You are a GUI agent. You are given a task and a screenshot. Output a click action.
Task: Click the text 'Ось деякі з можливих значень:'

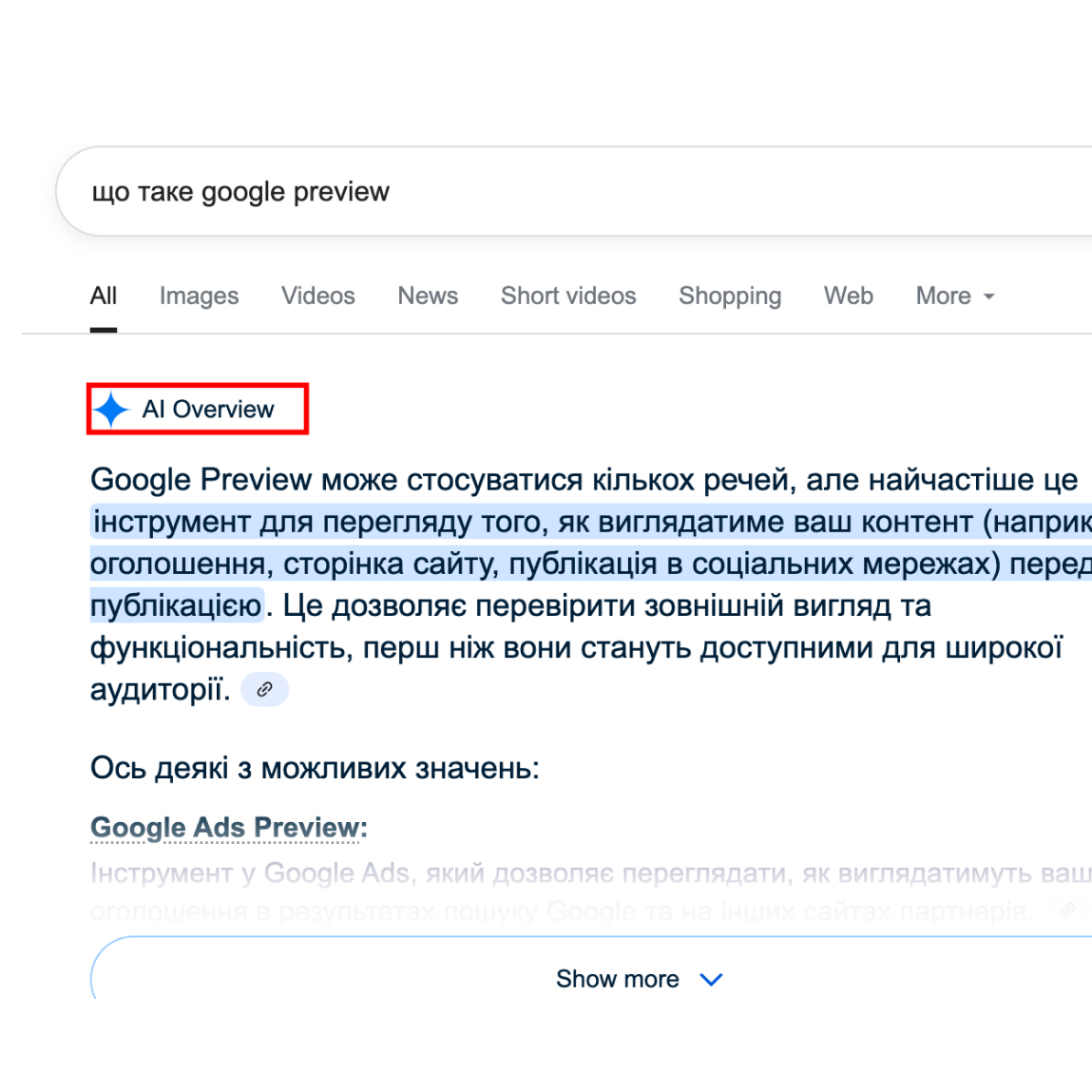point(315,768)
